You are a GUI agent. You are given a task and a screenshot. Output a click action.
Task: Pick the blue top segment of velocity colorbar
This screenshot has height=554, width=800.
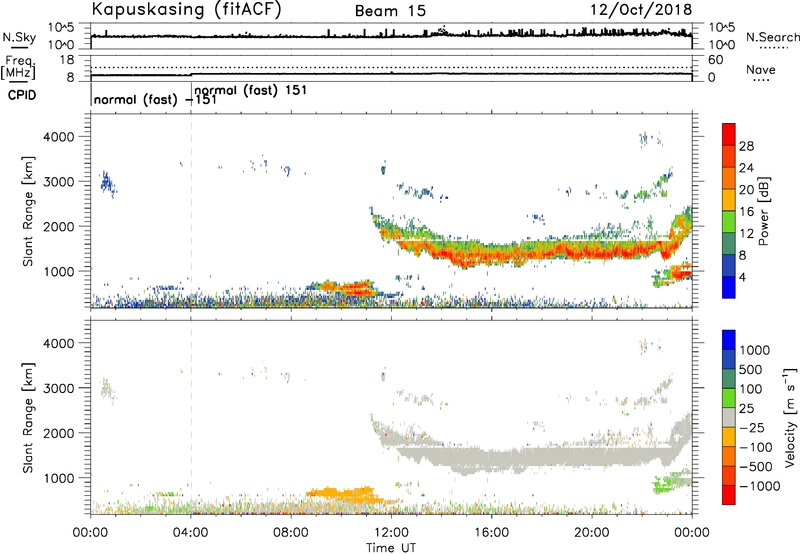729,340
